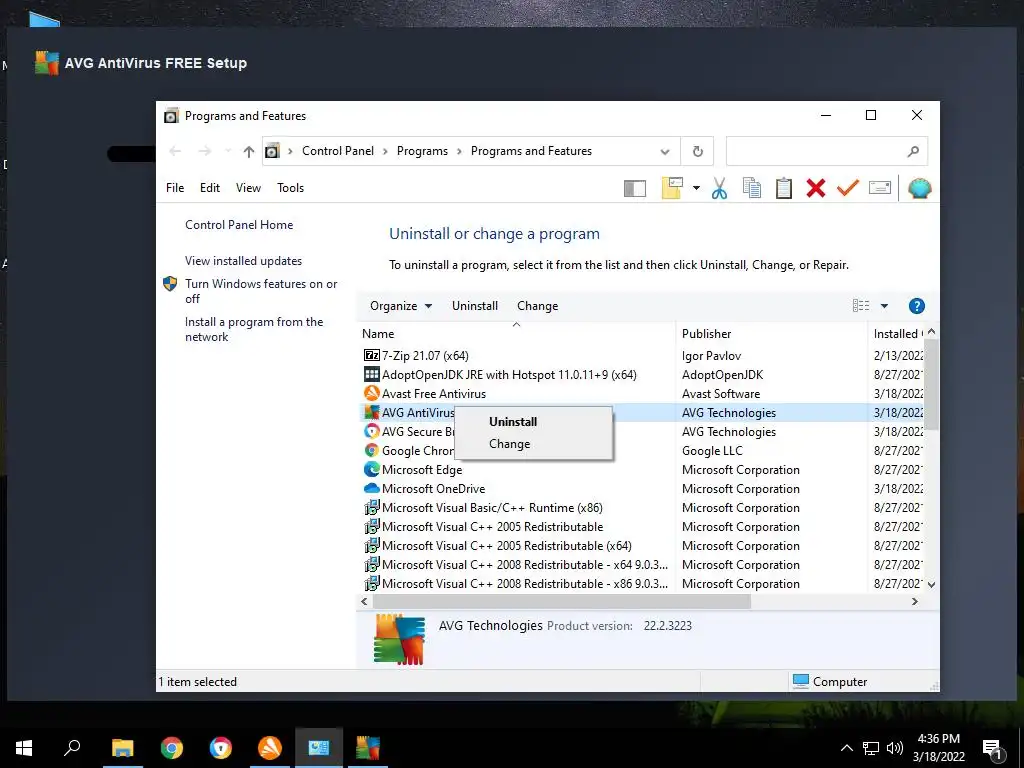The height and width of the screenshot is (768, 1024).
Task: Choose Change from the context menu
Action: click(509, 444)
